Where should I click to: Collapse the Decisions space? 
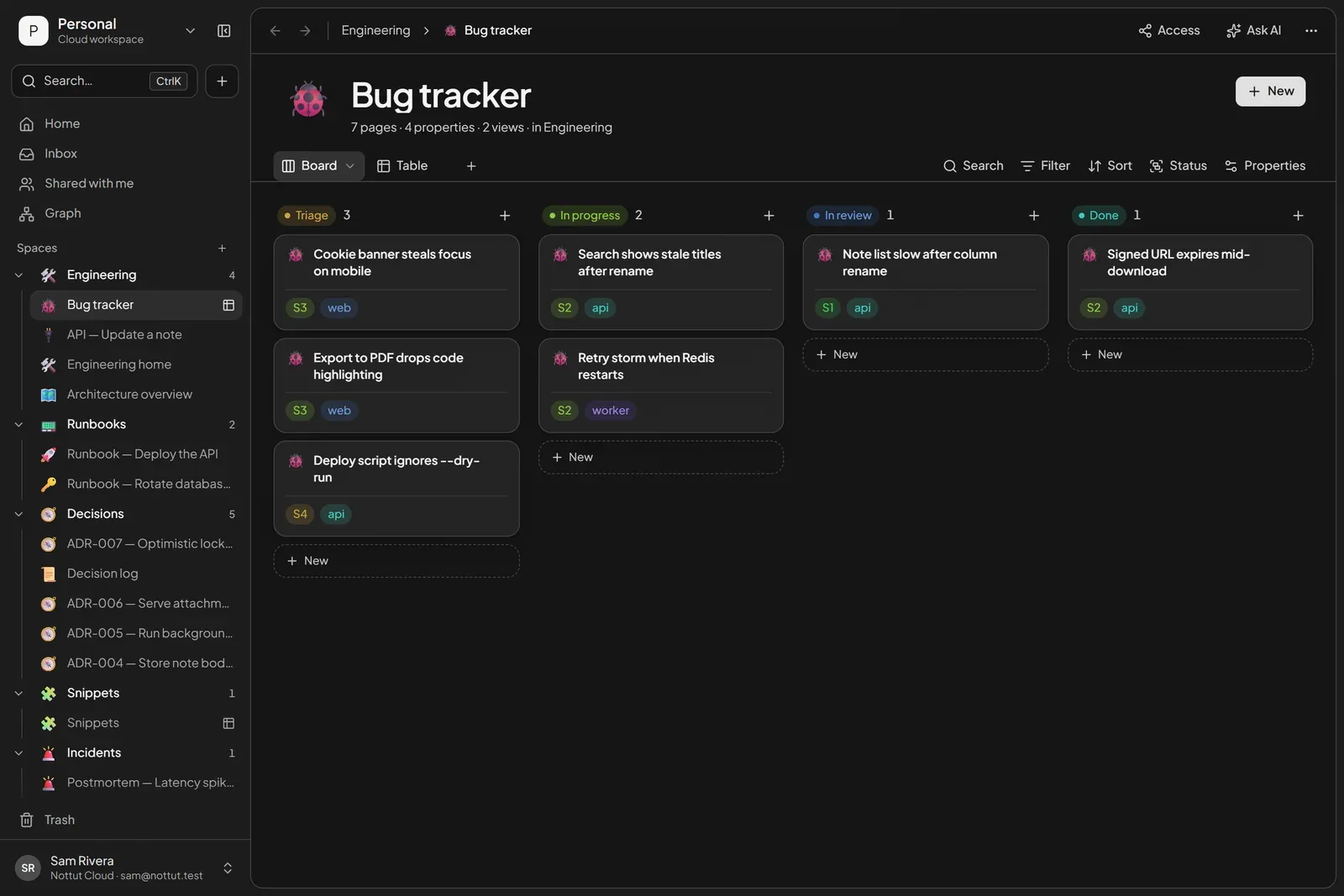18,514
